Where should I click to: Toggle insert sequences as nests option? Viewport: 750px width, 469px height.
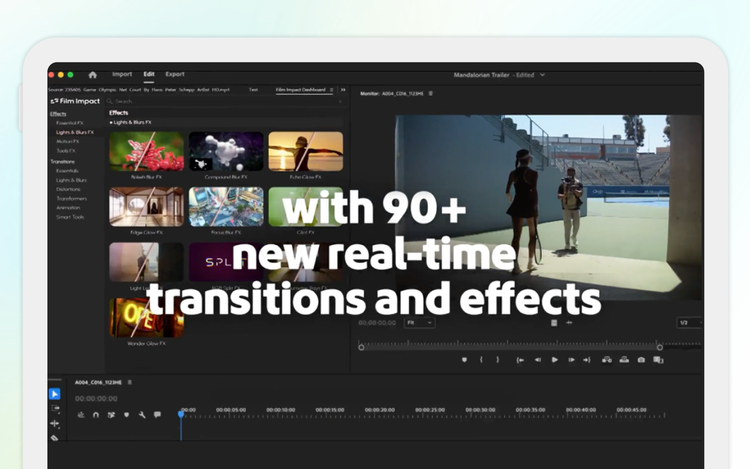[x=80, y=415]
